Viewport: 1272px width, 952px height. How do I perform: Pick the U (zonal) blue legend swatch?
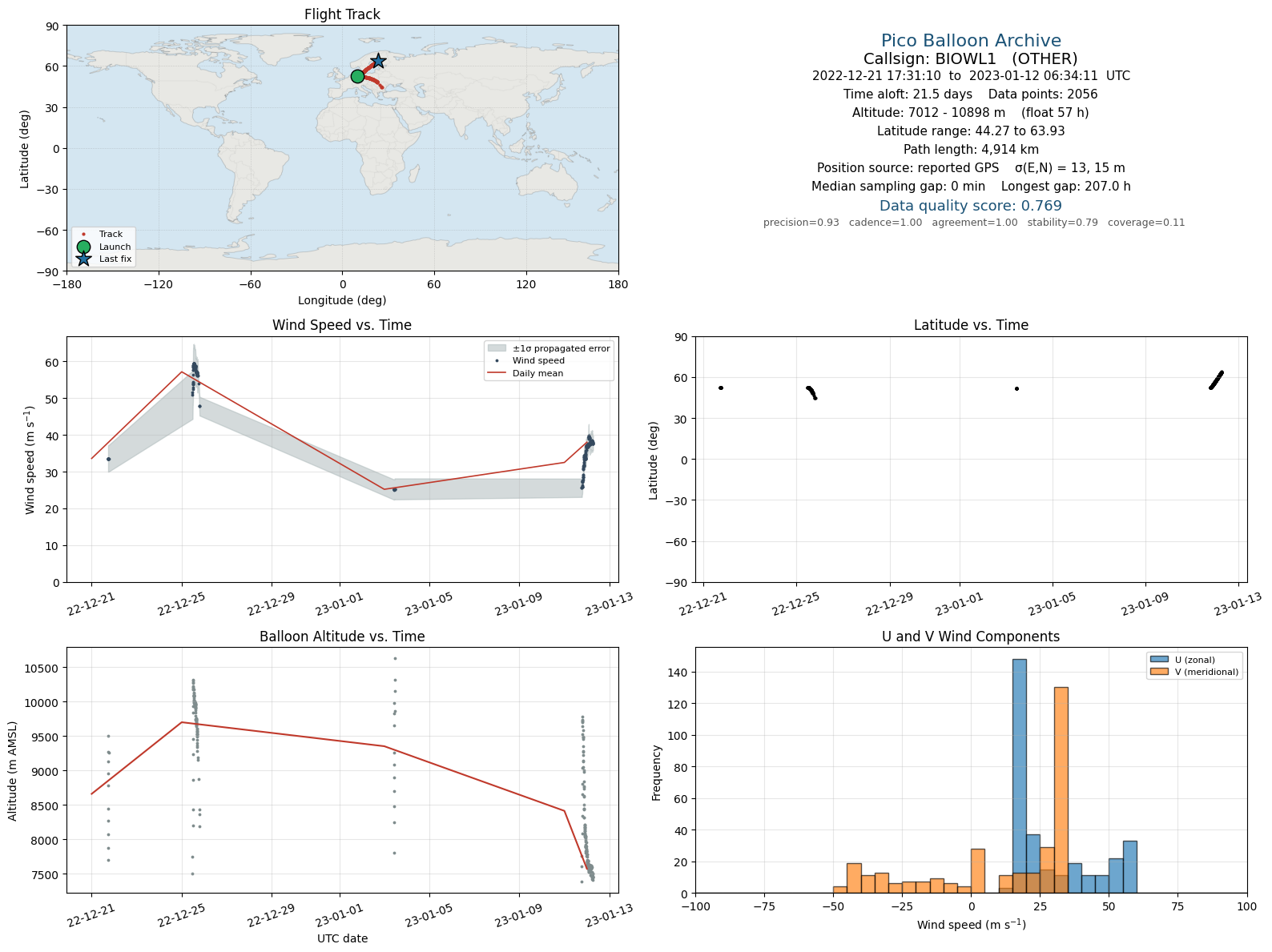[1159, 660]
